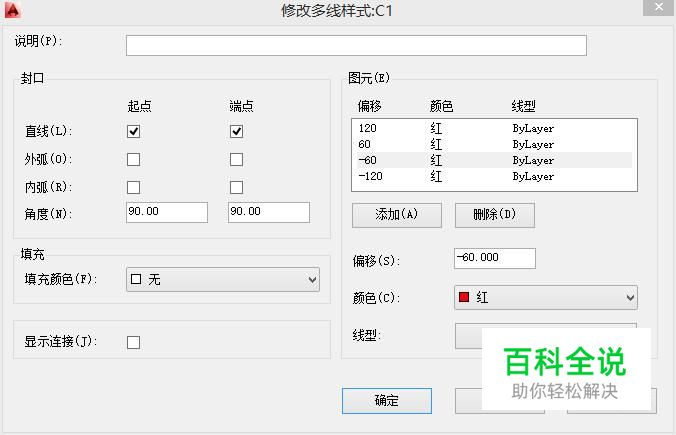The height and width of the screenshot is (435, 676).
Task: Enable 内弧 start point checkbox
Action: [134, 187]
